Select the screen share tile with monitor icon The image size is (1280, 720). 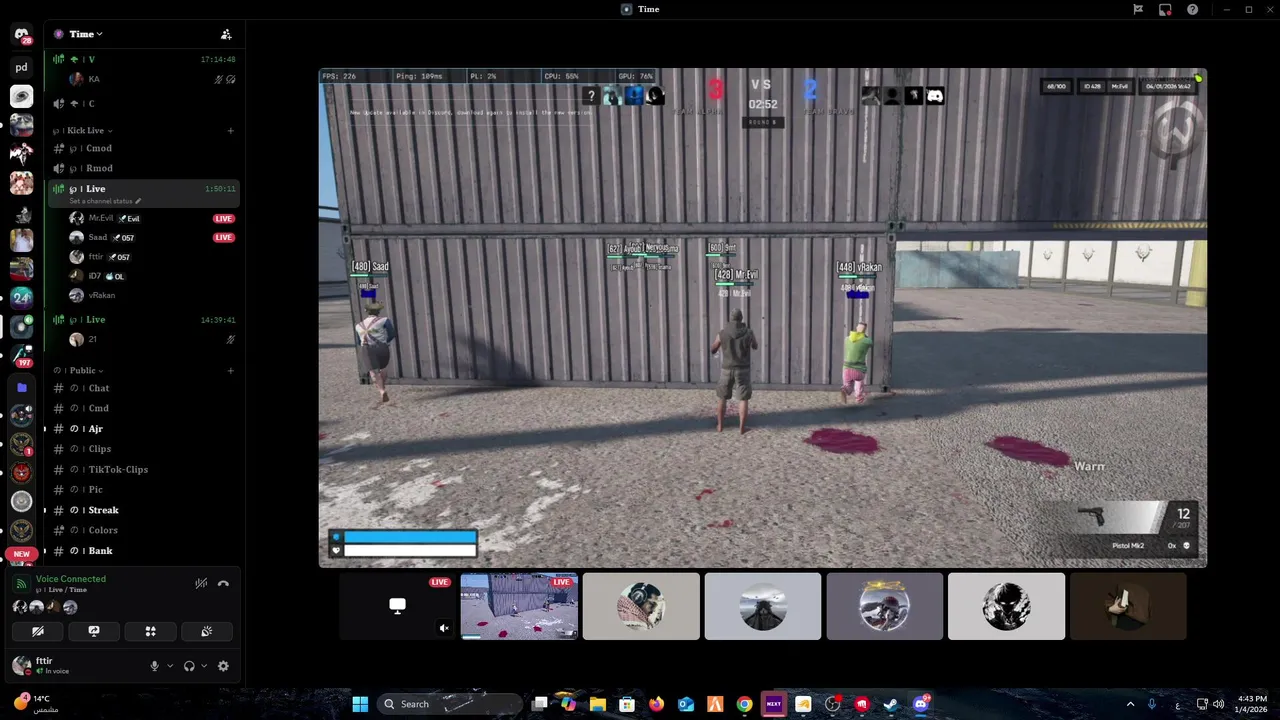[397, 606]
